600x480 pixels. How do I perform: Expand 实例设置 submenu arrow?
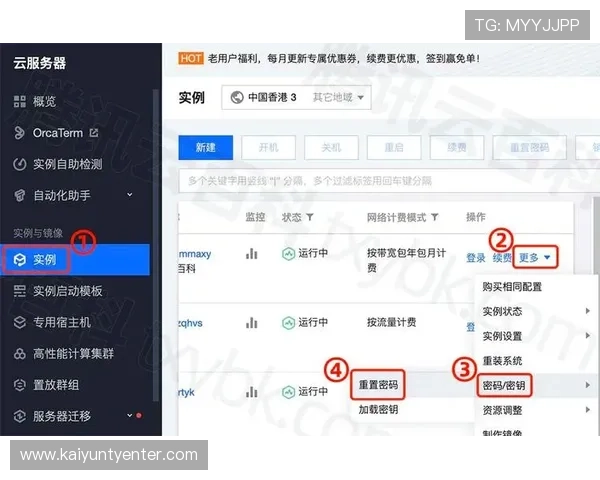click(588, 336)
